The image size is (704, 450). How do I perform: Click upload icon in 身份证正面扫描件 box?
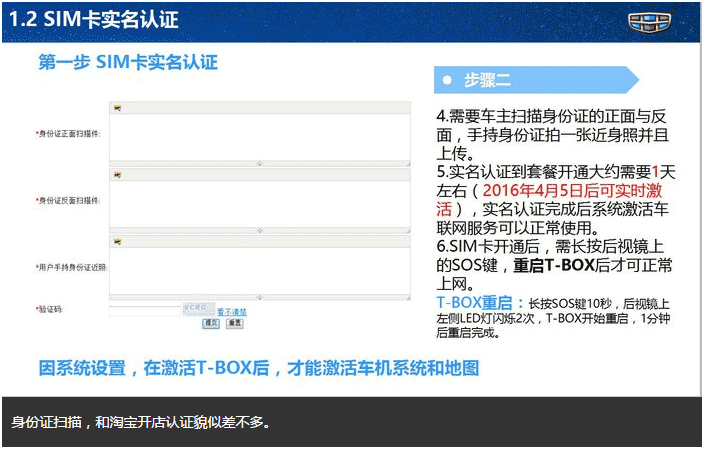pyautogui.click(x=117, y=108)
